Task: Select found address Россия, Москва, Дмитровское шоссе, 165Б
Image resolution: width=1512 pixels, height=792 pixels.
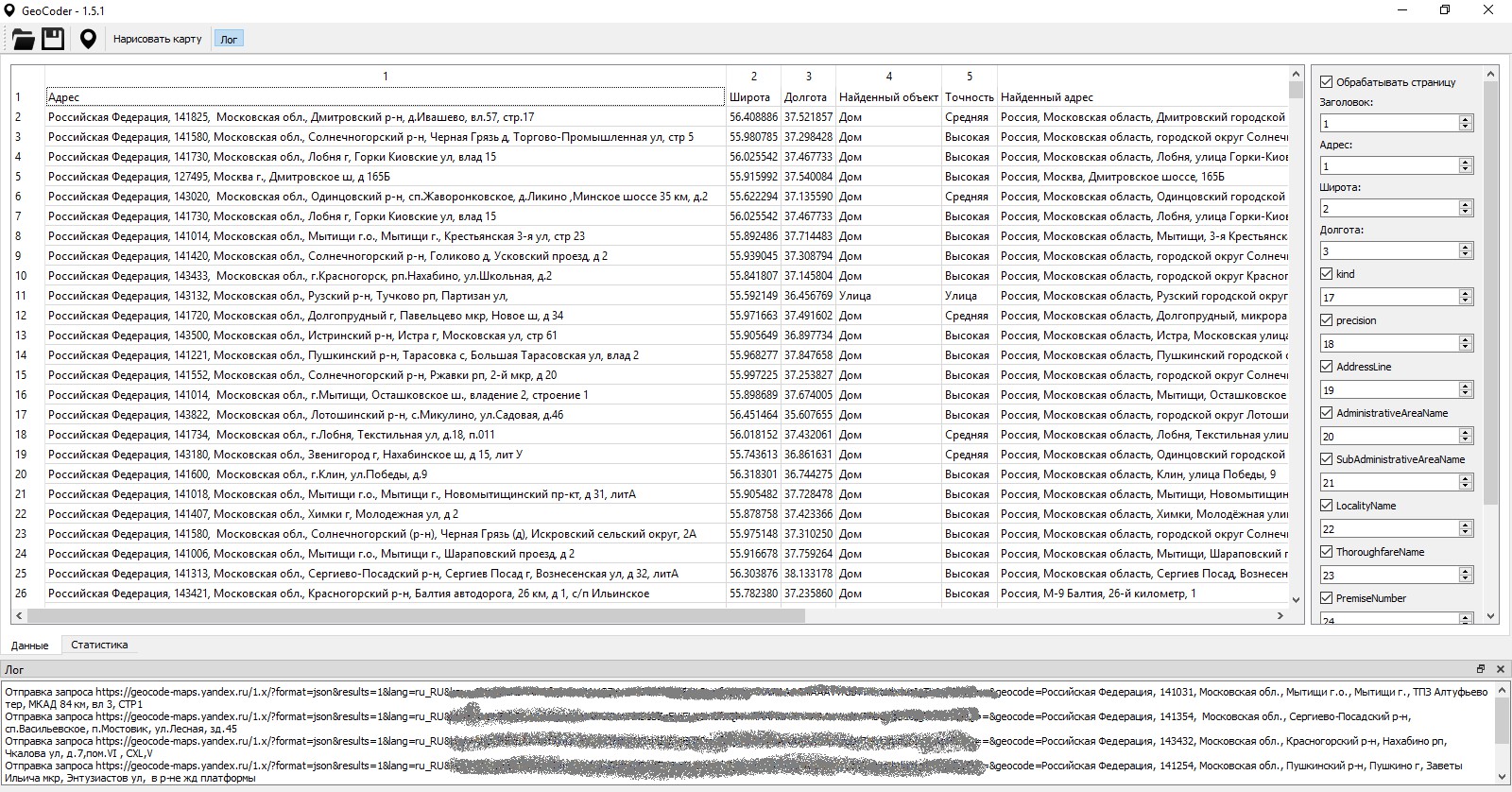Action: (x=1143, y=177)
